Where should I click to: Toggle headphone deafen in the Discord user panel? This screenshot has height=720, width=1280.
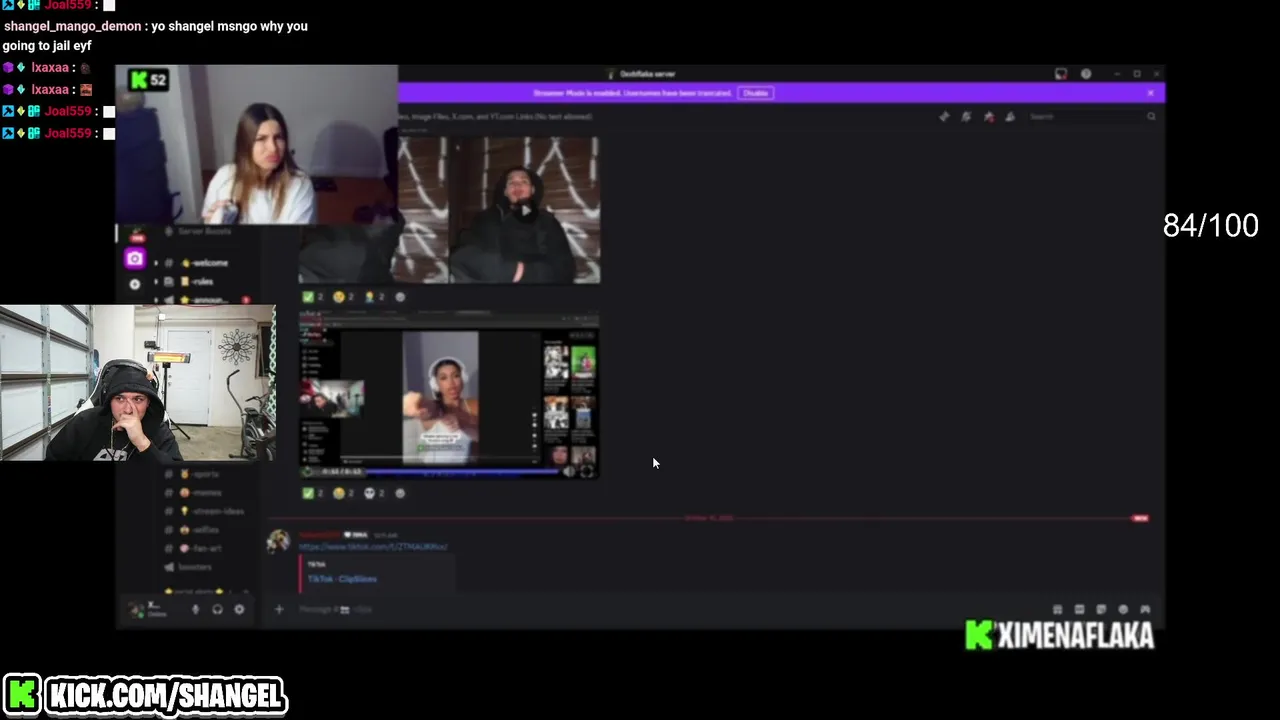click(217, 609)
